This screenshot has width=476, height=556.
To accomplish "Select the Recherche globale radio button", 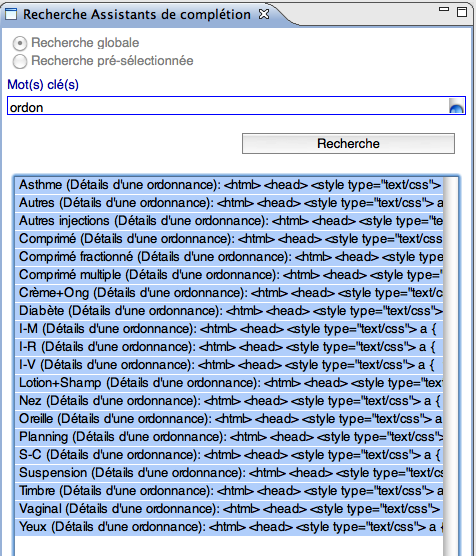I will (x=20, y=43).
